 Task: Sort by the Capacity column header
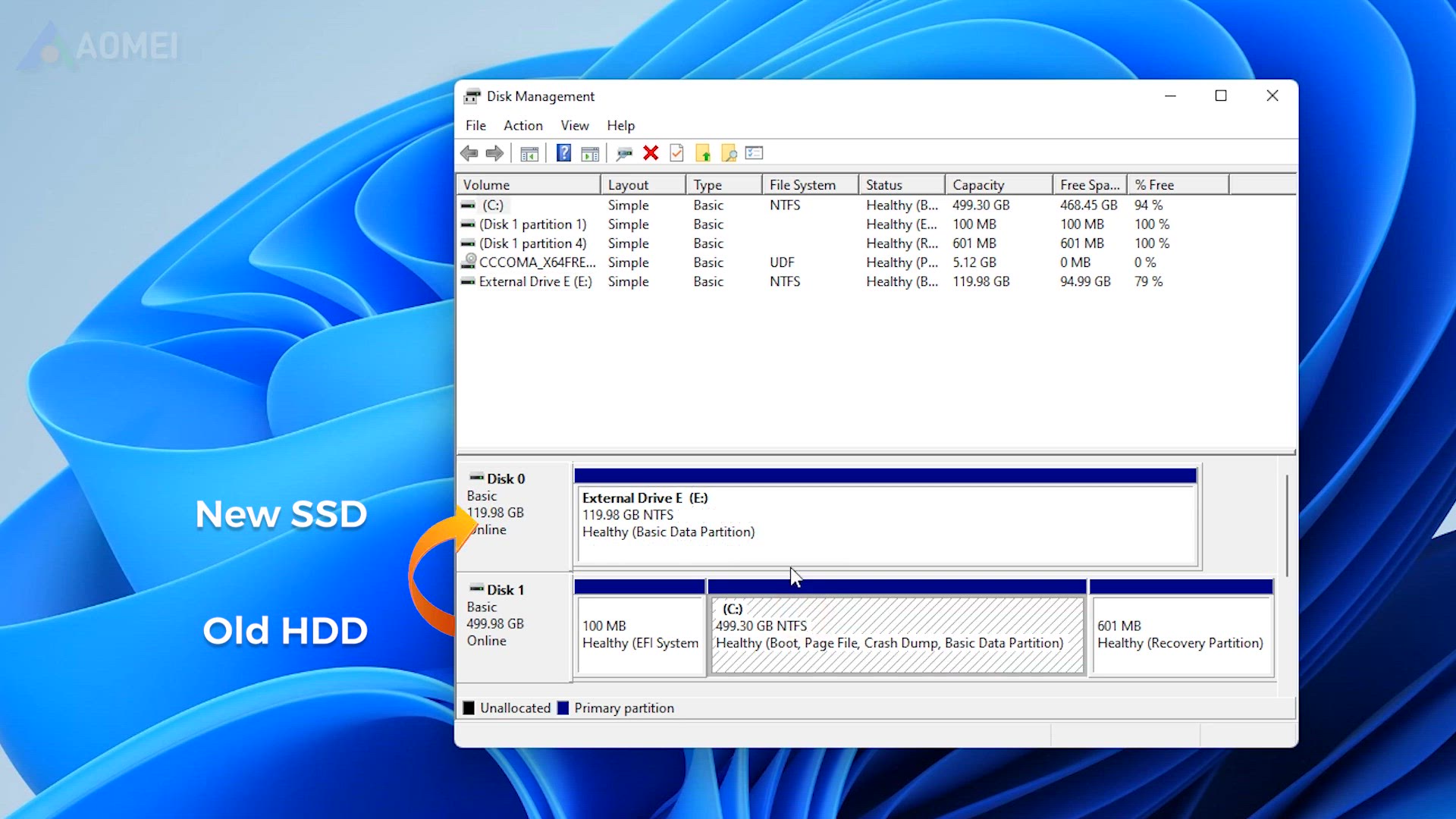pyautogui.click(x=999, y=185)
